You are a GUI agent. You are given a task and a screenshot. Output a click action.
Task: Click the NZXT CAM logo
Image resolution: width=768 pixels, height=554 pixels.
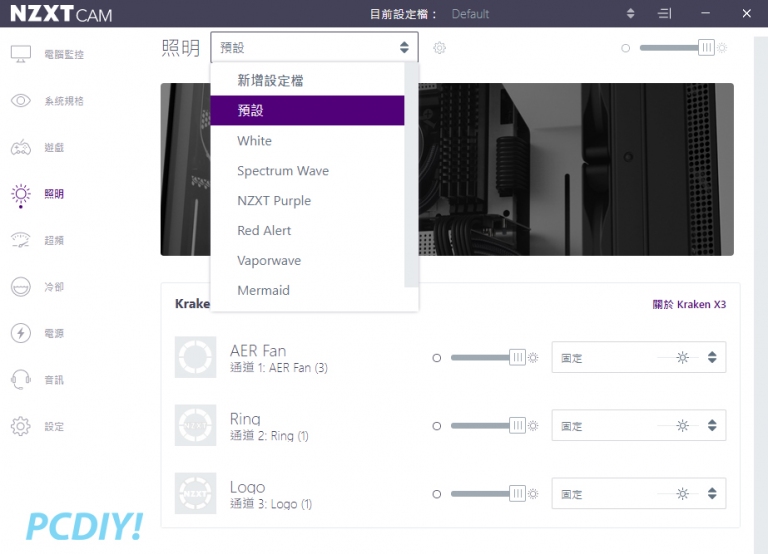(61, 14)
